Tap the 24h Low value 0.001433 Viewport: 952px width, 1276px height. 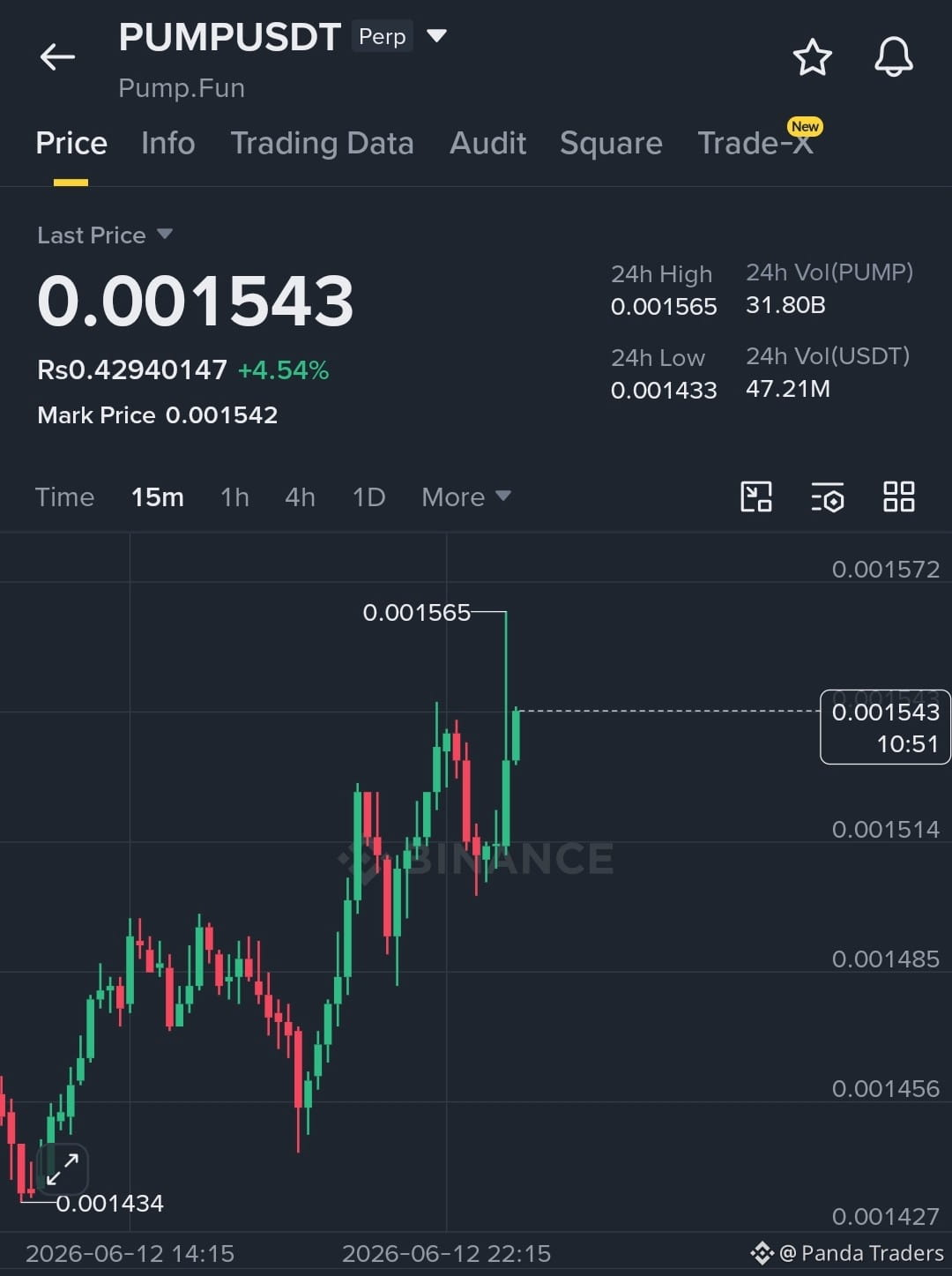[x=664, y=390]
